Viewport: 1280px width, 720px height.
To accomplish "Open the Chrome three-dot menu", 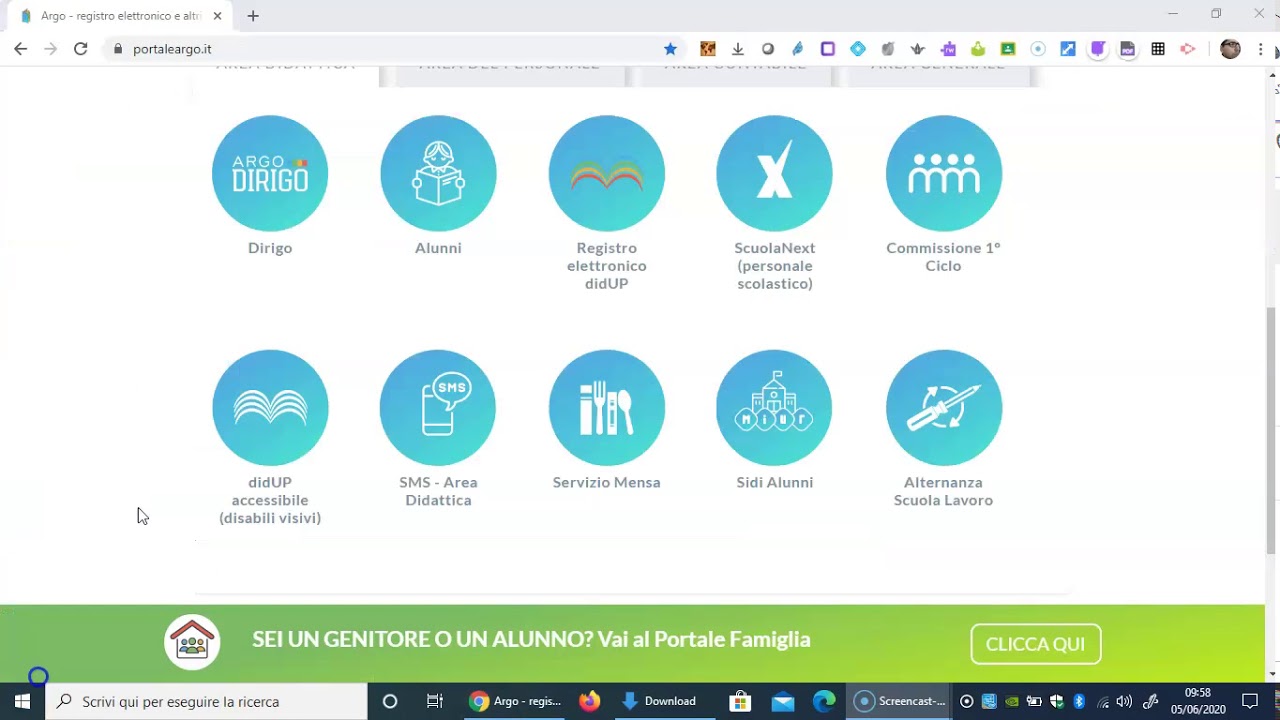I will [1260, 49].
